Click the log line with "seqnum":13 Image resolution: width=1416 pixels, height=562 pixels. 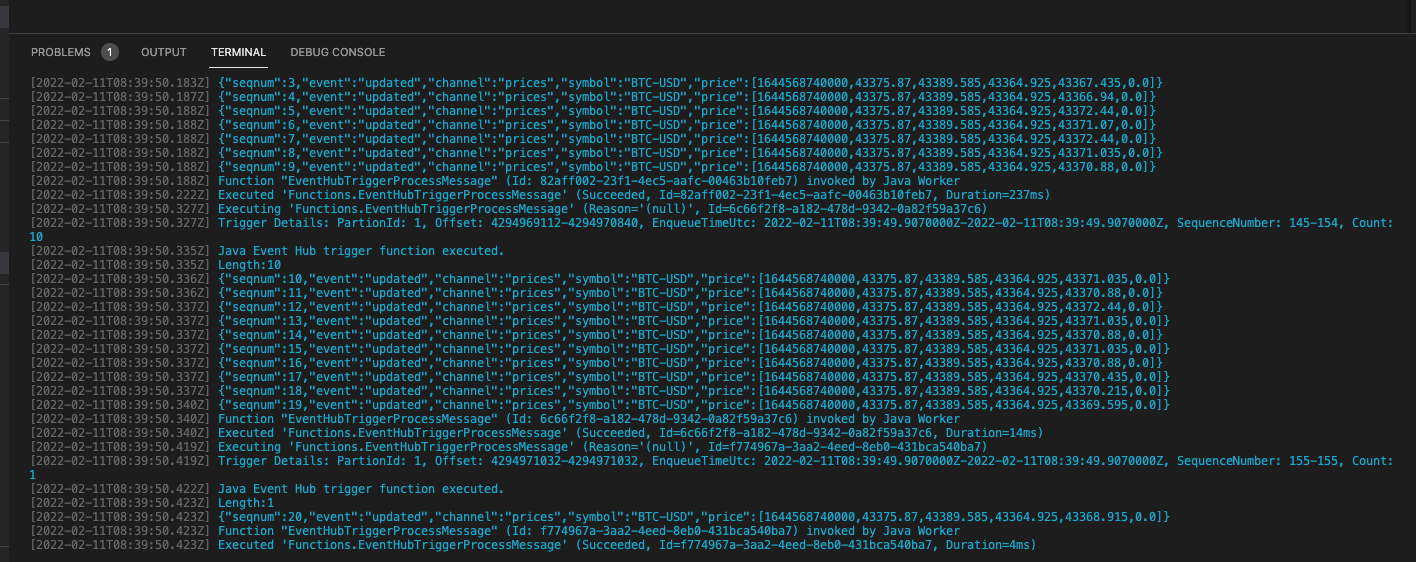(x=600, y=320)
